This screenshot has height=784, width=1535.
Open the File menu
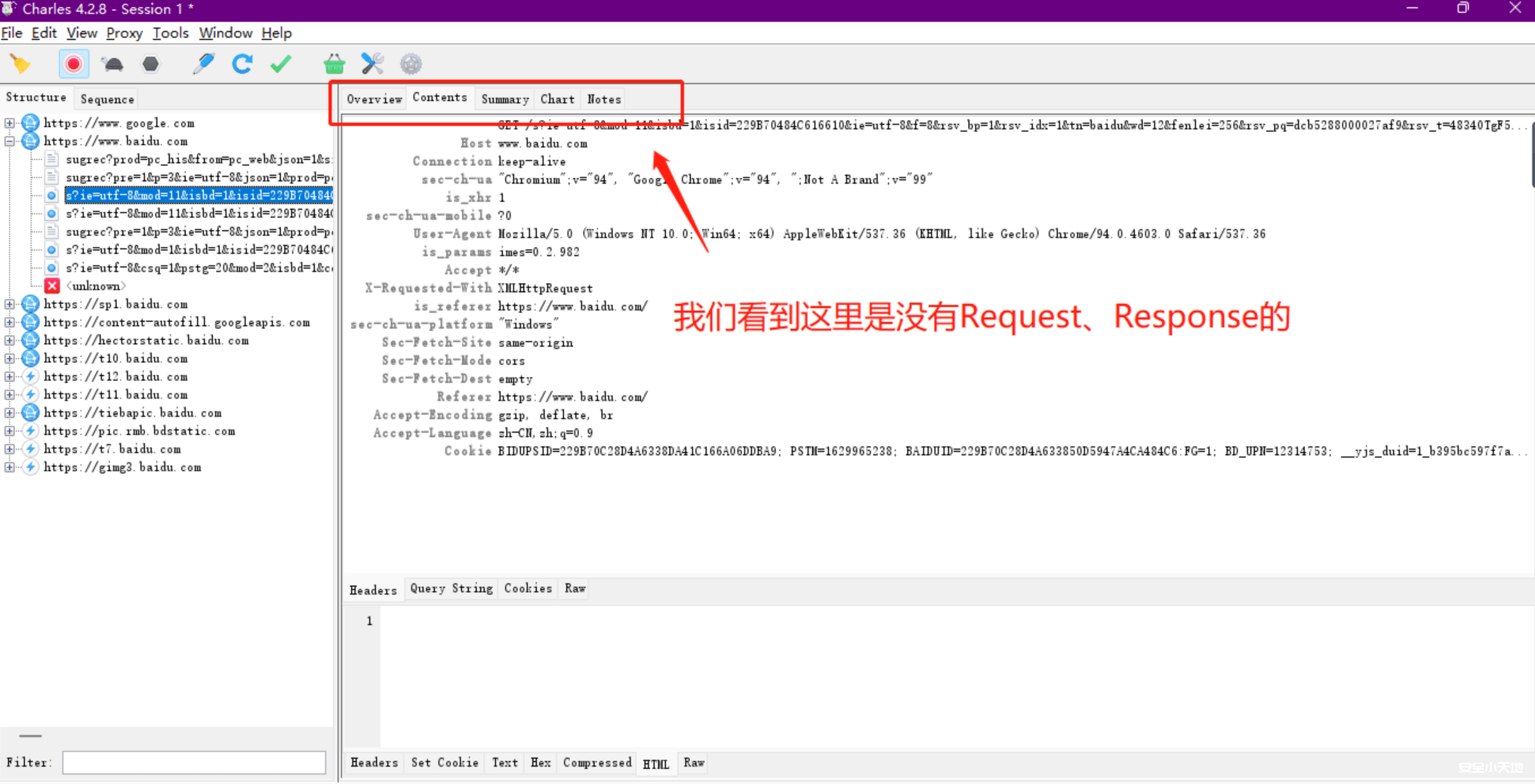(11, 33)
